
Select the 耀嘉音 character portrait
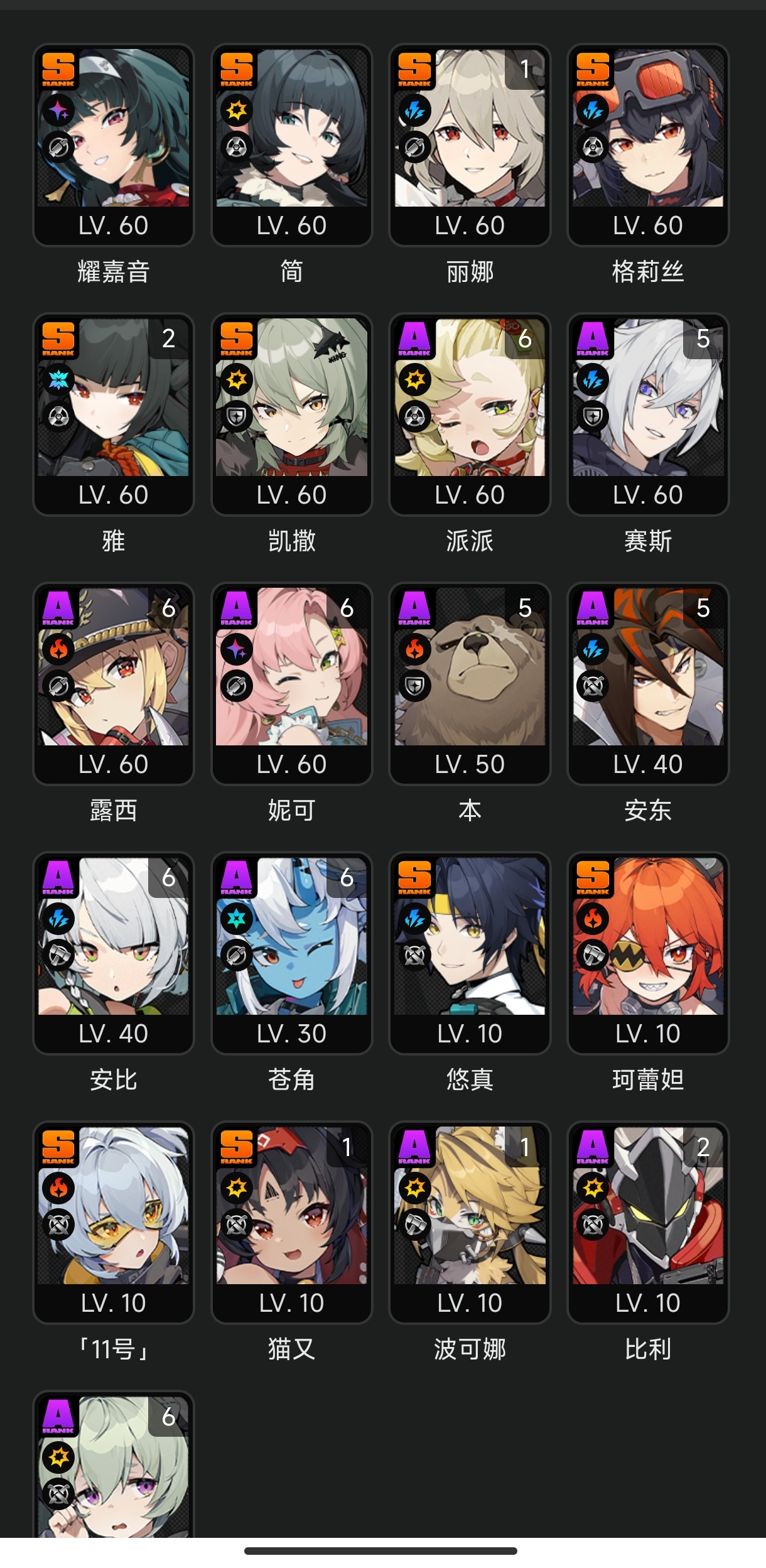tap(113, 128)
